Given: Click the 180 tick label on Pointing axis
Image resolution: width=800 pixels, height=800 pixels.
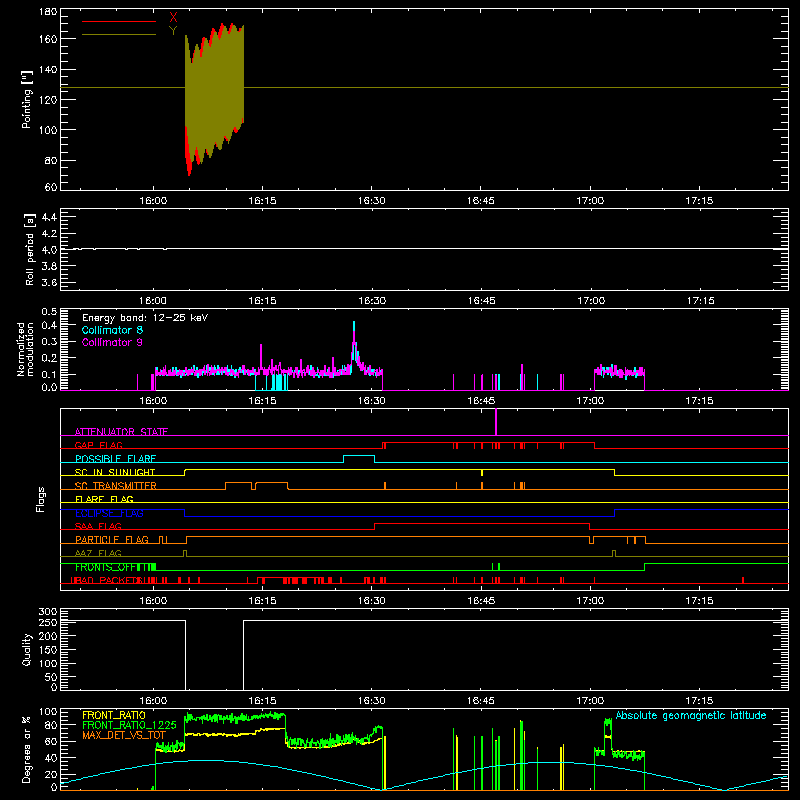Looking at the screenshot, I should tap(48, 12).
